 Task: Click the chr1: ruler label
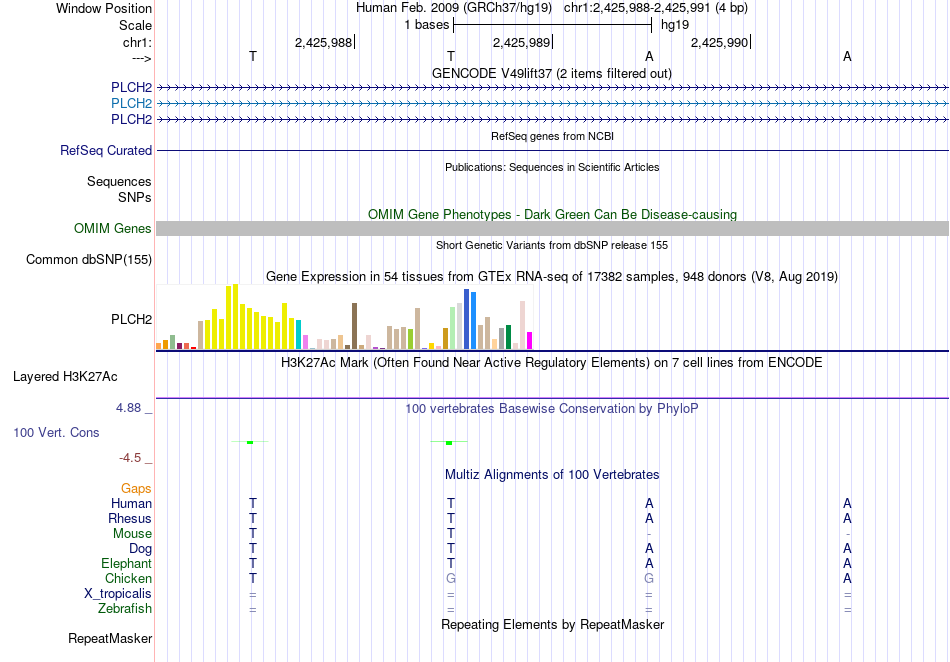click(137, 42)
